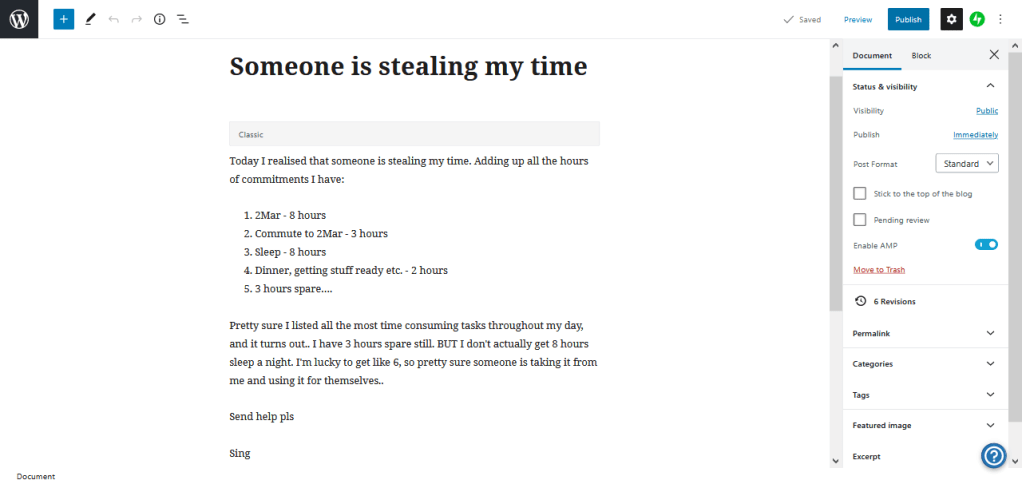Expand the Categories panel
The width and height of the screenshot is (1022, 484).
coord(922,364)
